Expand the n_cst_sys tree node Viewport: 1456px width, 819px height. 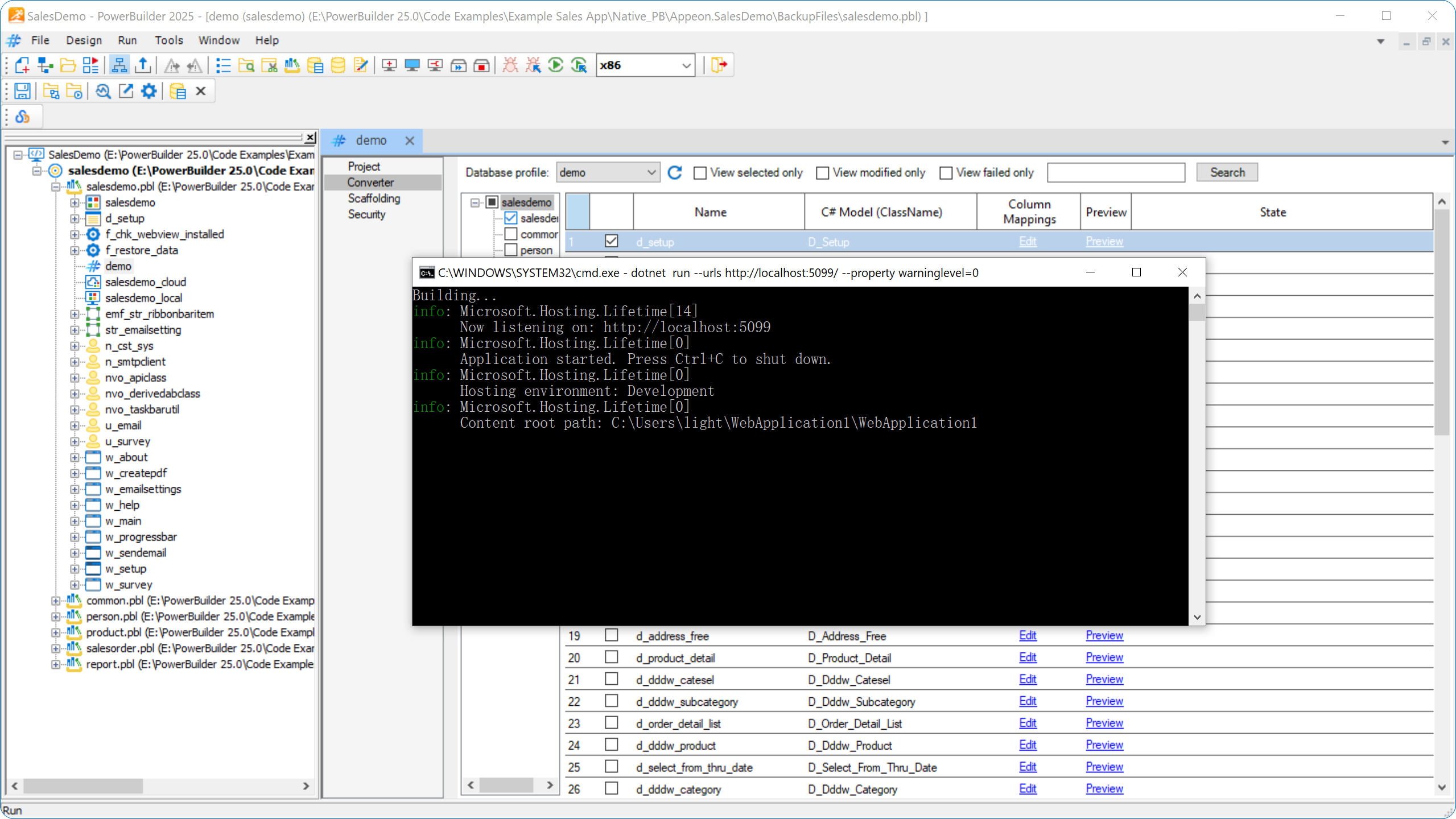coord(75,346)
